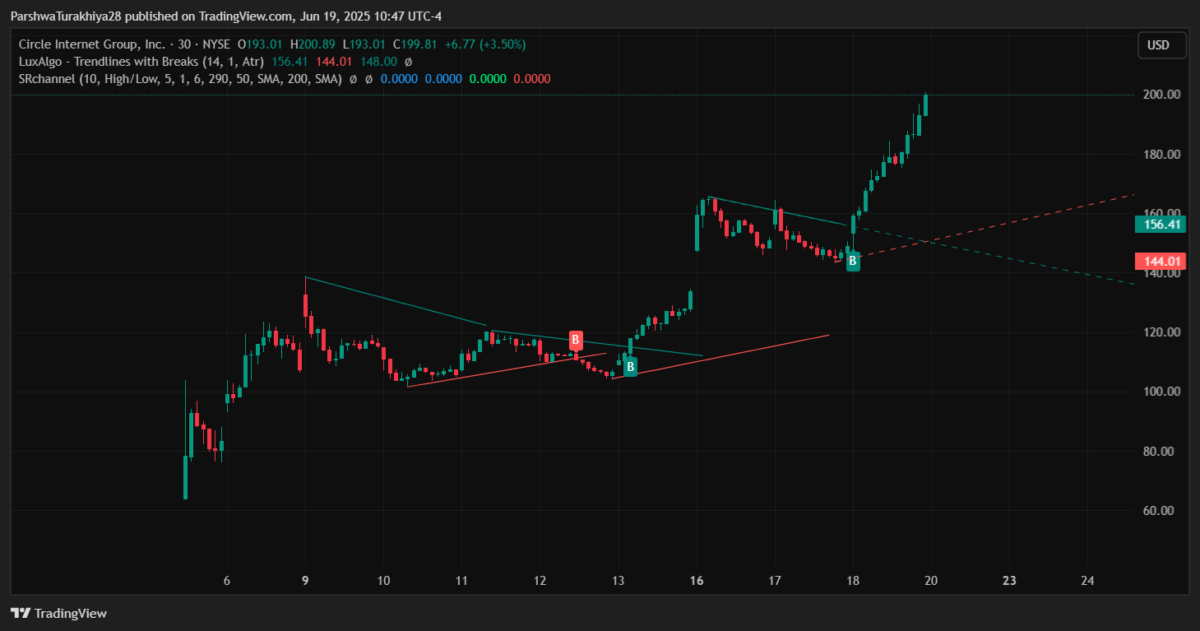Click date label 18 on time axis
The height and width of the screenshot is (631, 1200).
coord(853,581)
